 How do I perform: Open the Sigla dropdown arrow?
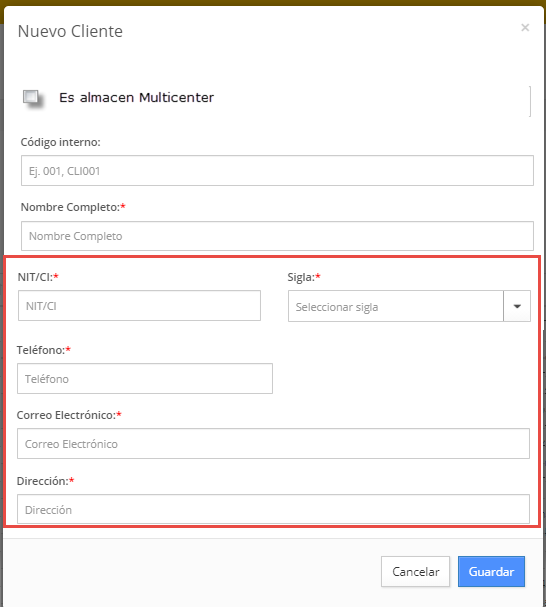(x=517, y=306)
